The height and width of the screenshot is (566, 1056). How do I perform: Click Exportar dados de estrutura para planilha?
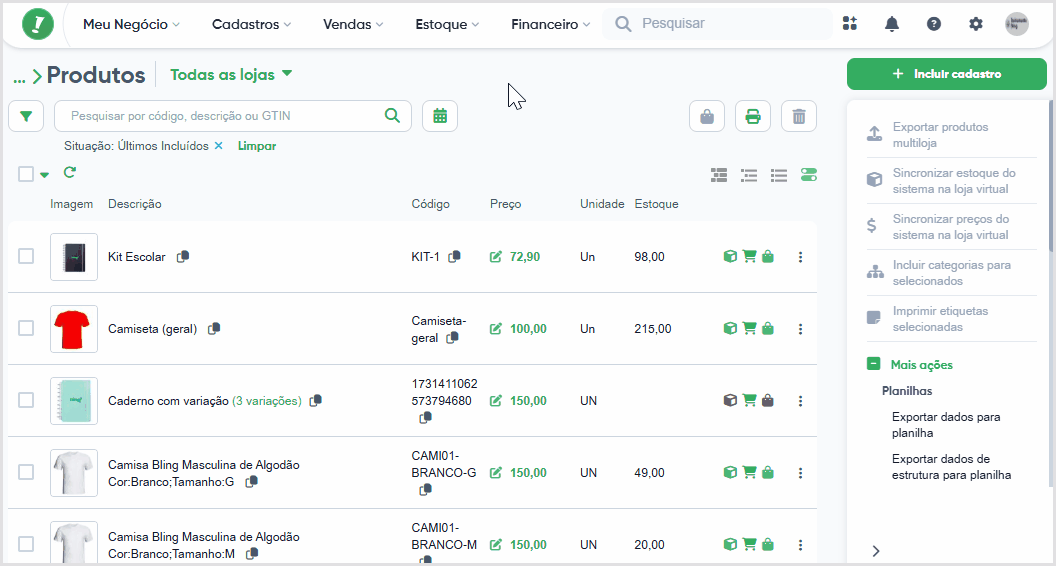click(951, 467)
